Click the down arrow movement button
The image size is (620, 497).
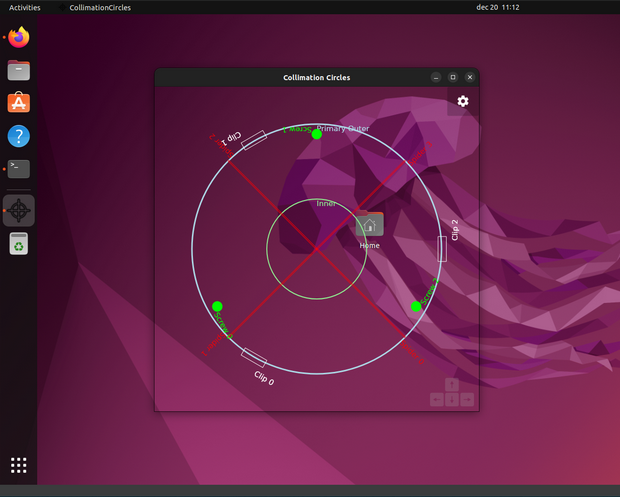(452, 399)
